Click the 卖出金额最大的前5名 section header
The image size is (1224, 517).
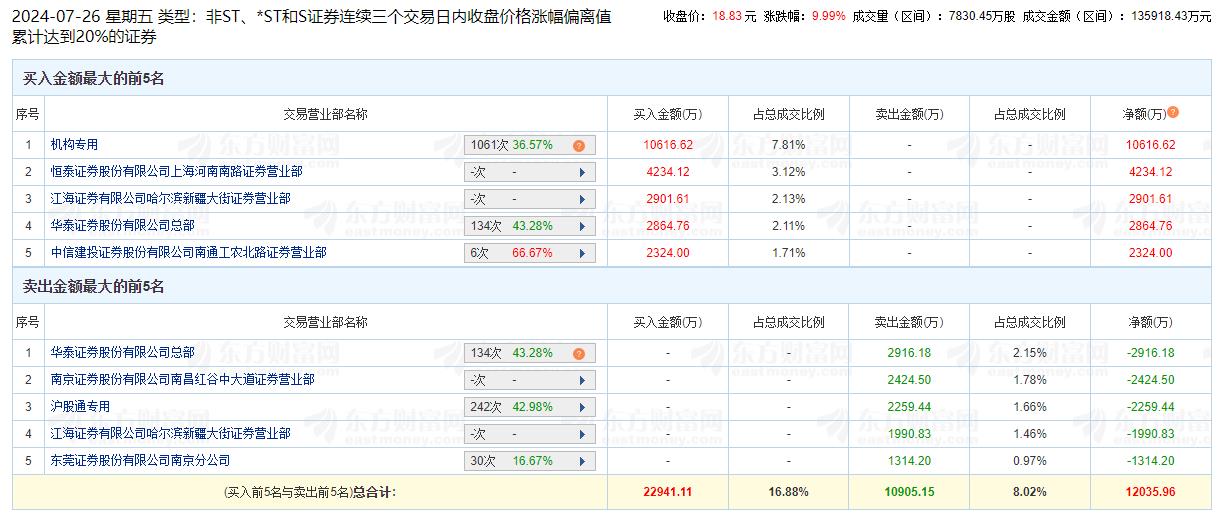pos(93,287)
